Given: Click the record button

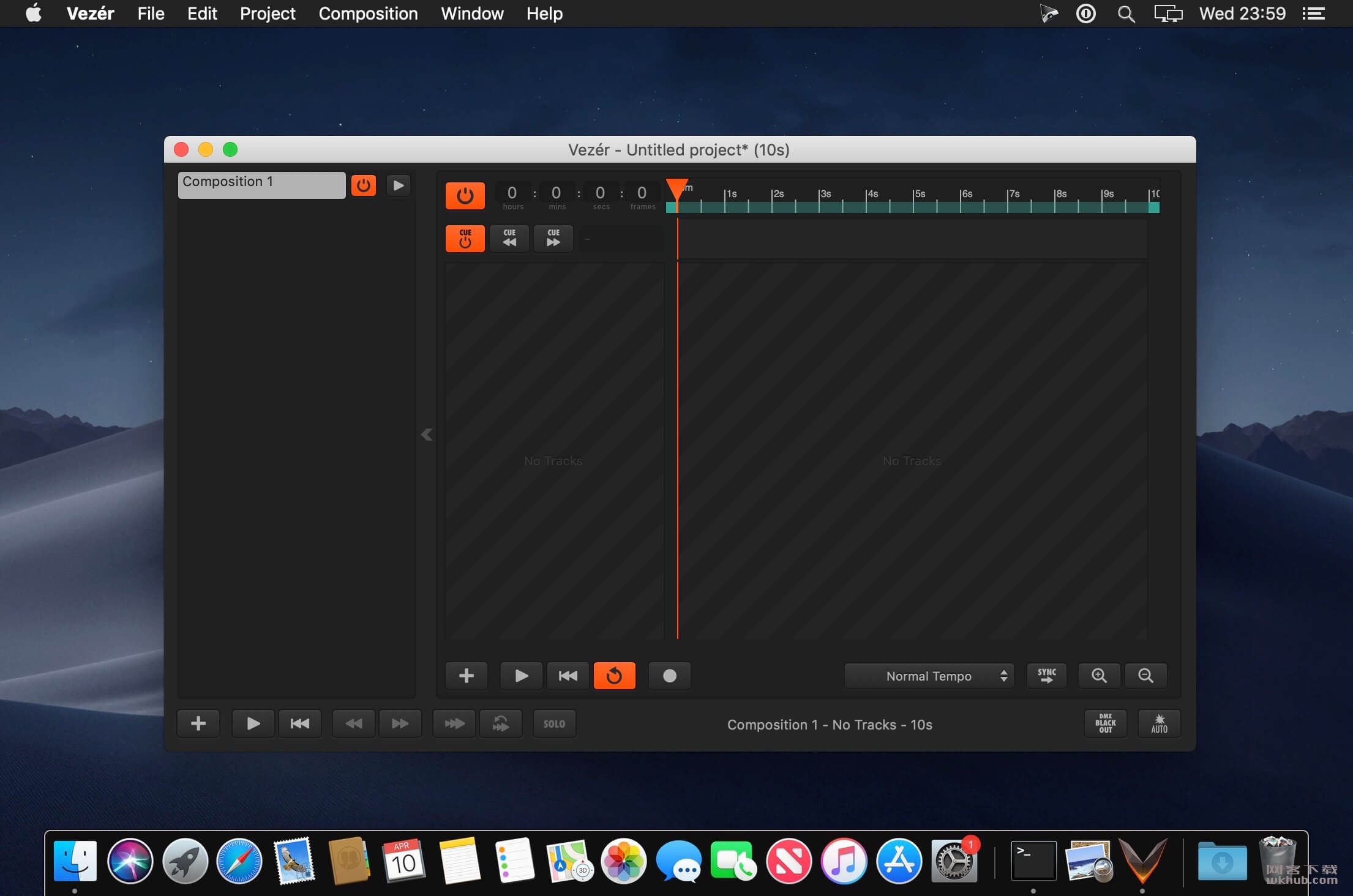Looking at the screenshot, I should point(670,676).
